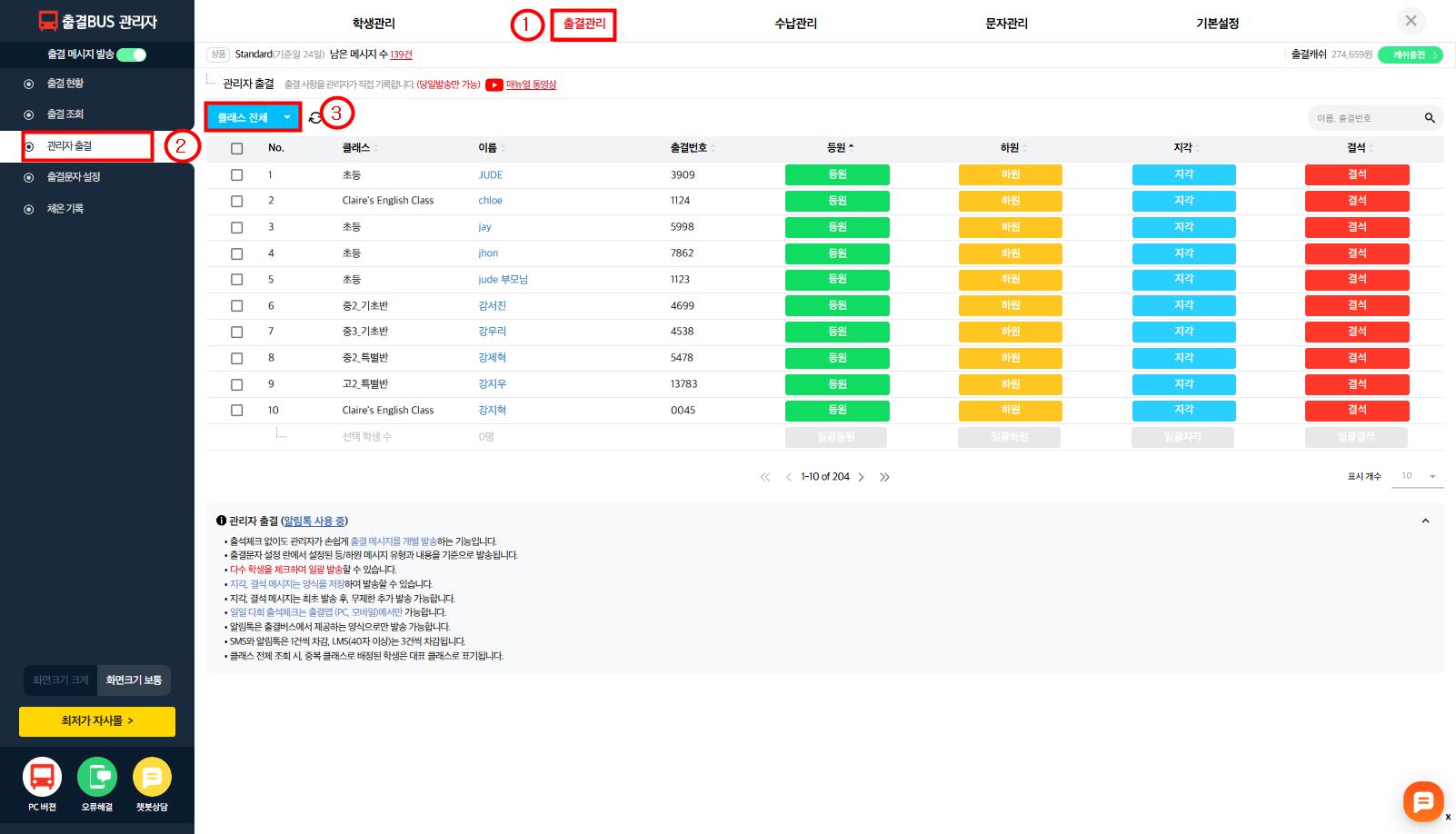Viewport: 1456px width, 834px height.
Task: Open the orange chat bubble widget
Action: point(1422,800)
